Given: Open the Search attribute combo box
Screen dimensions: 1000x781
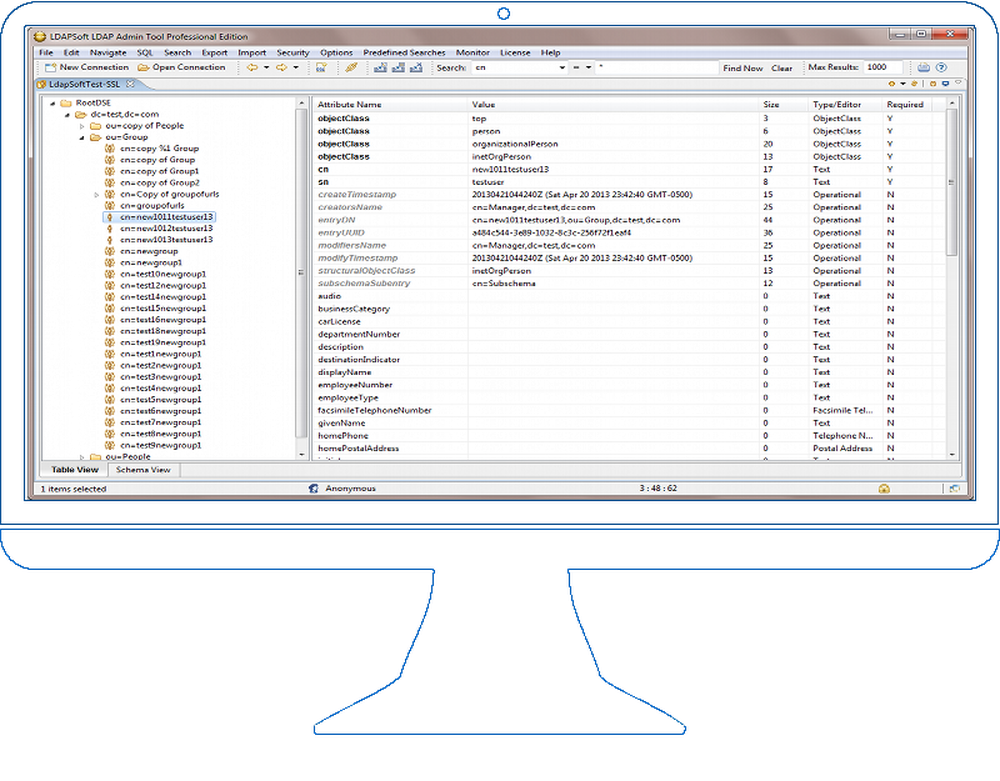Looking at the screenshot, I should 520,68.
